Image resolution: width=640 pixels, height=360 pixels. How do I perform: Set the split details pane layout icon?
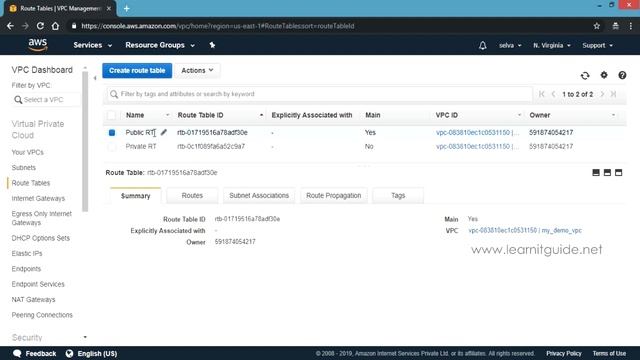click(x=607, y=173)
